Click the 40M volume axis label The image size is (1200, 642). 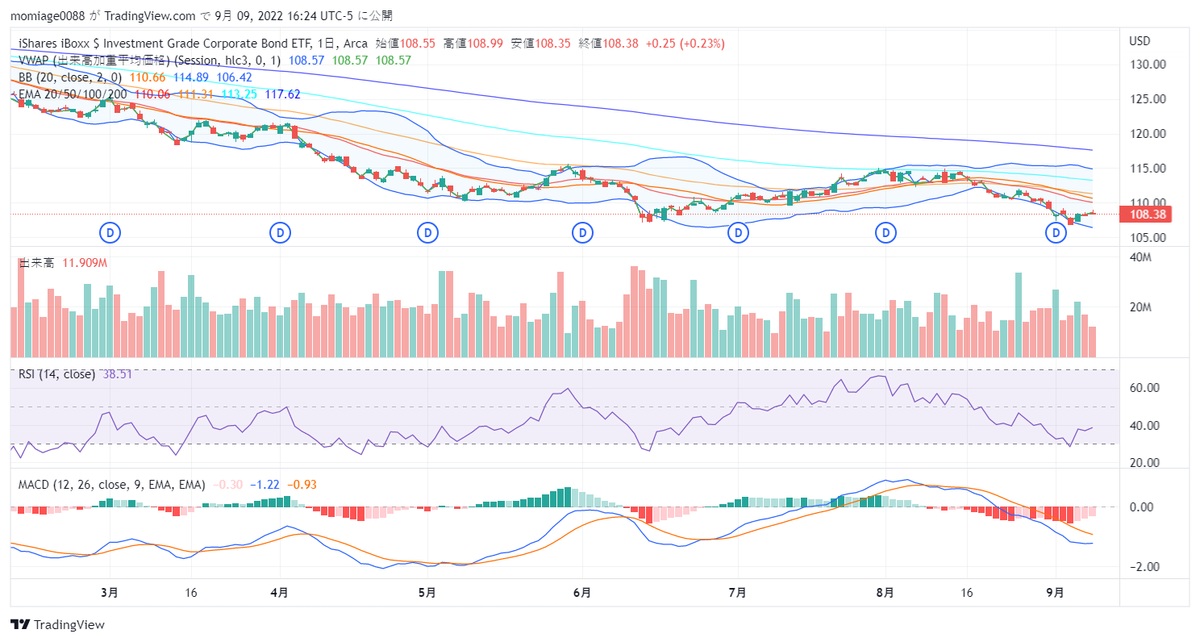coord(1140,257)
